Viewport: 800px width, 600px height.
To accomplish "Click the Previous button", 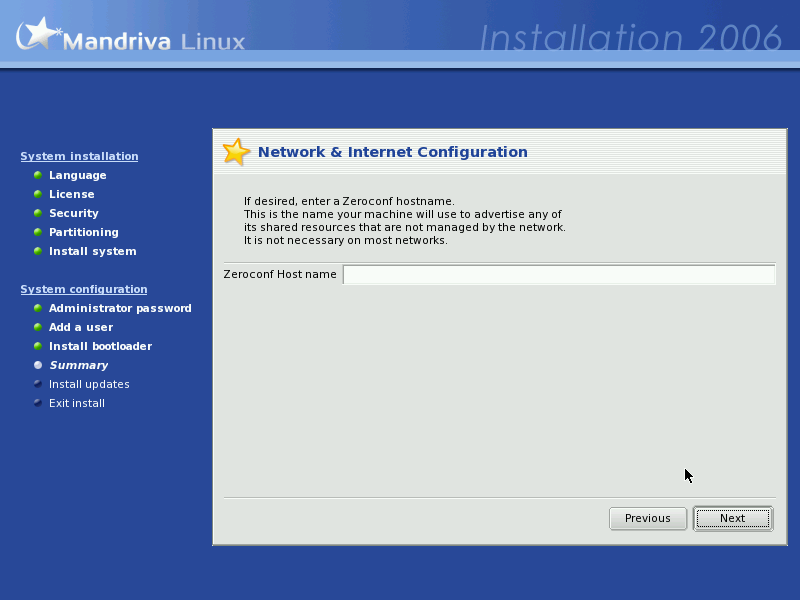I will pos(648,518).
